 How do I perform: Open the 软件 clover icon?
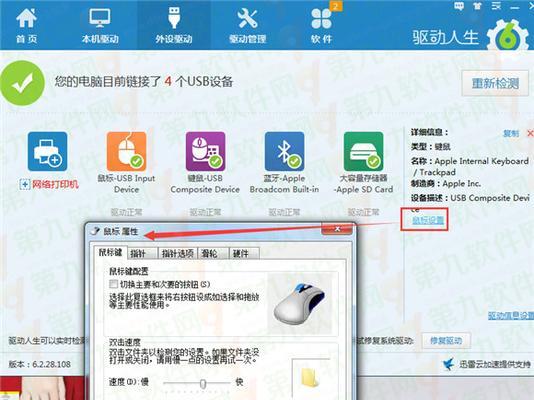321,18
